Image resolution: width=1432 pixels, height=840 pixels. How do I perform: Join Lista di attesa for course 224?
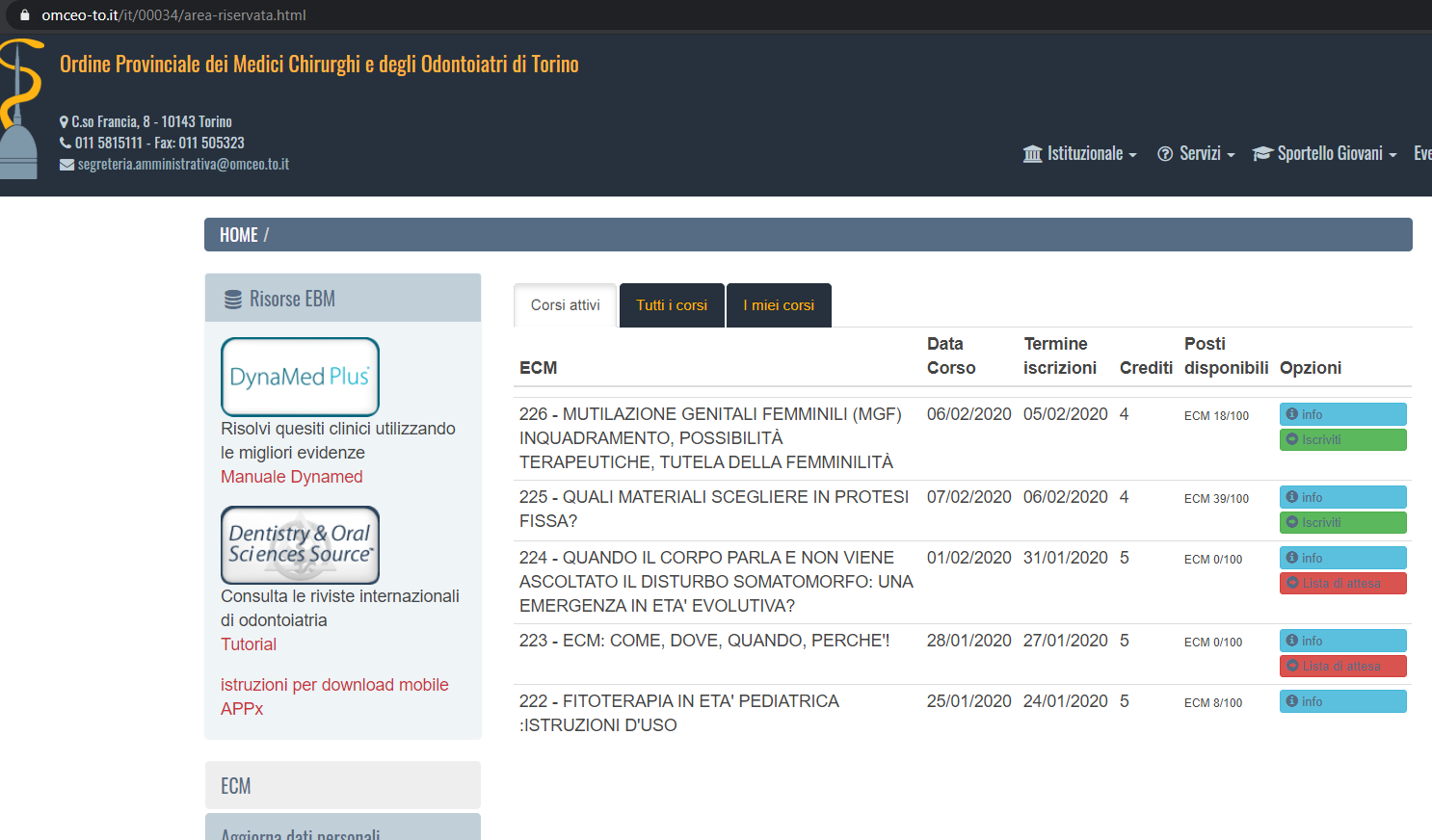1342,583
